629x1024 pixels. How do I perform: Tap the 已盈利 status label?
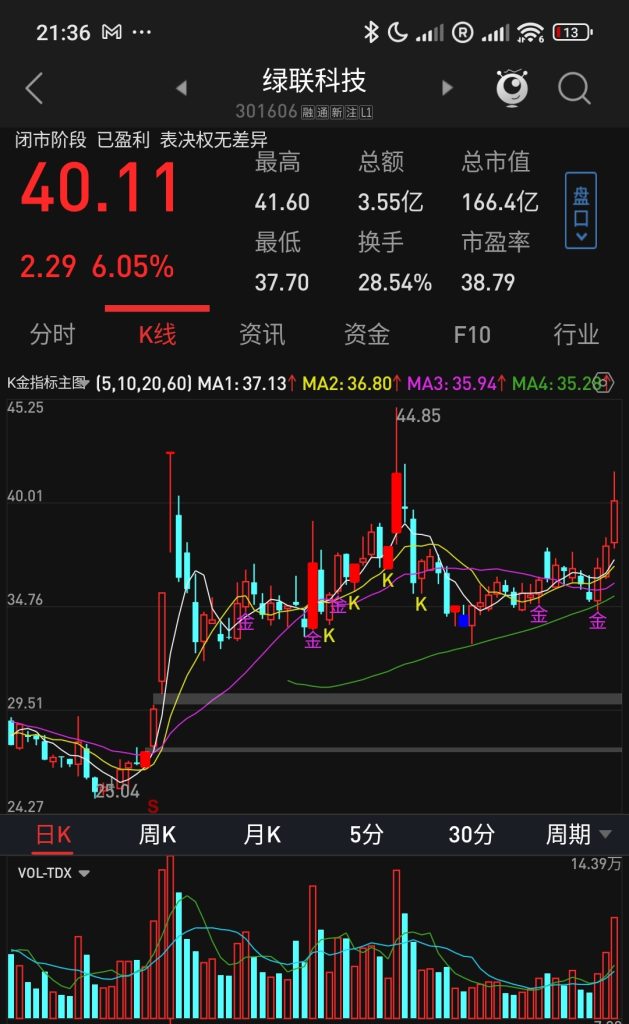point(123,140)
